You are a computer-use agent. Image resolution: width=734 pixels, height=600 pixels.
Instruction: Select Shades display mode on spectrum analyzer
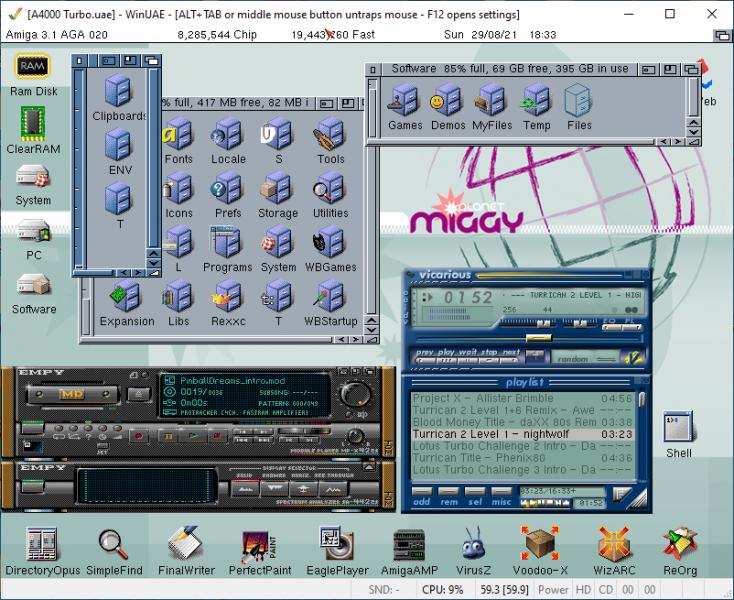click(x=274, y=489)
